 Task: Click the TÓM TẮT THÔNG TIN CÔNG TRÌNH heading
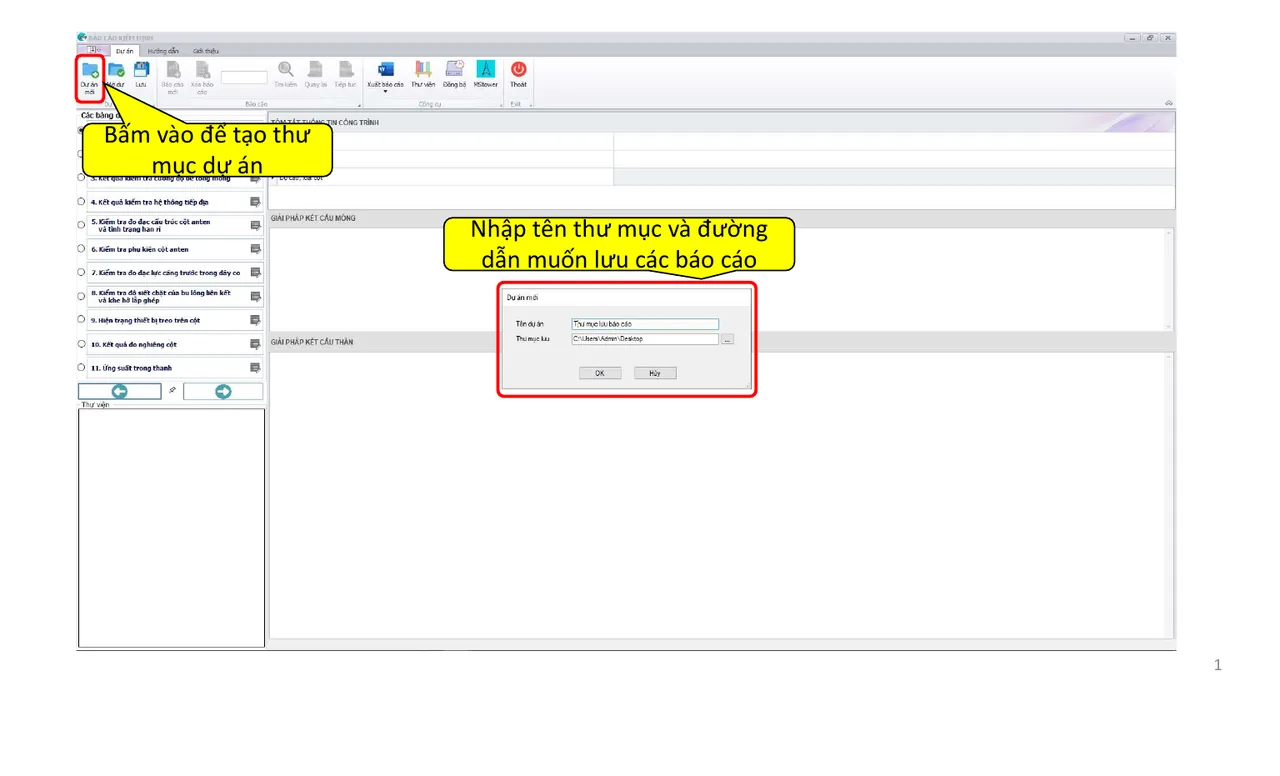coord(325,123)
